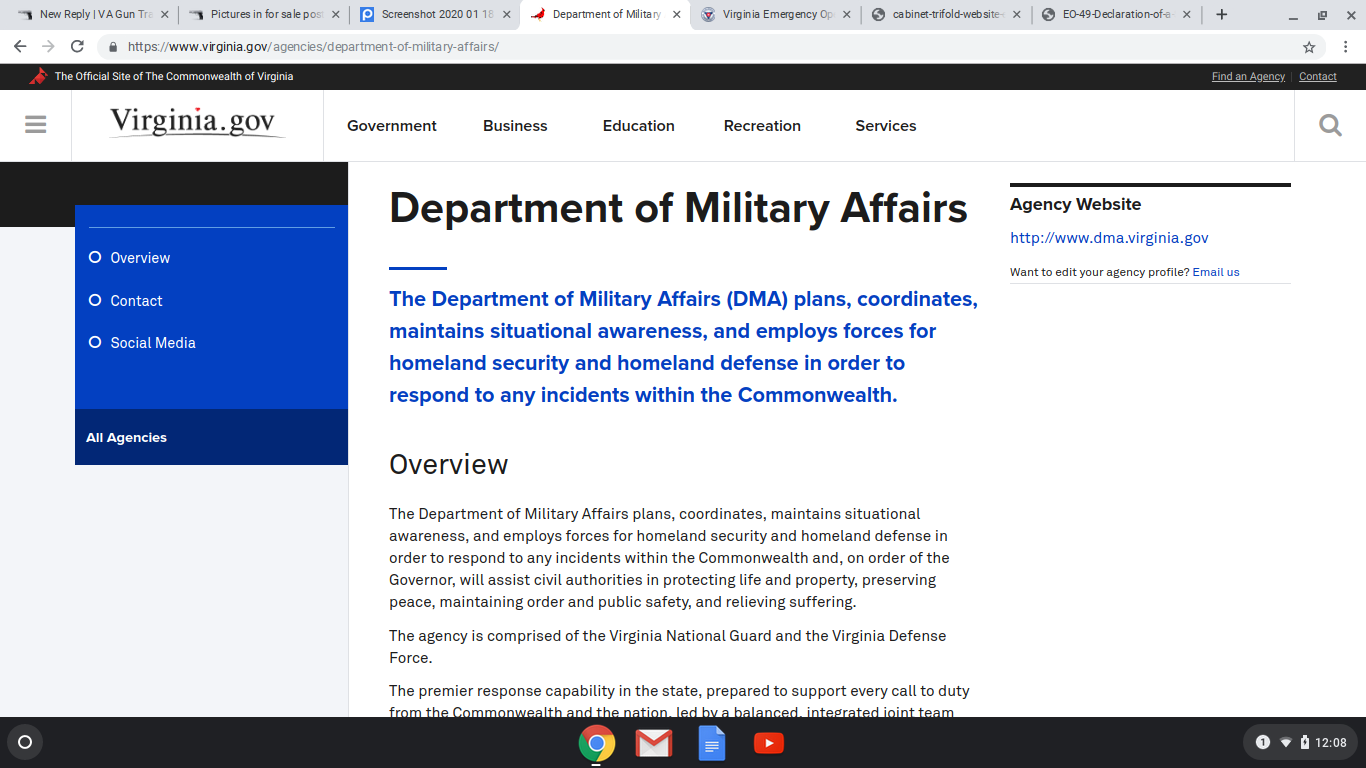This screenshot has width=1366, height=768.
Task: Open the Business nav menu
Action: click(x=515, y=126)
